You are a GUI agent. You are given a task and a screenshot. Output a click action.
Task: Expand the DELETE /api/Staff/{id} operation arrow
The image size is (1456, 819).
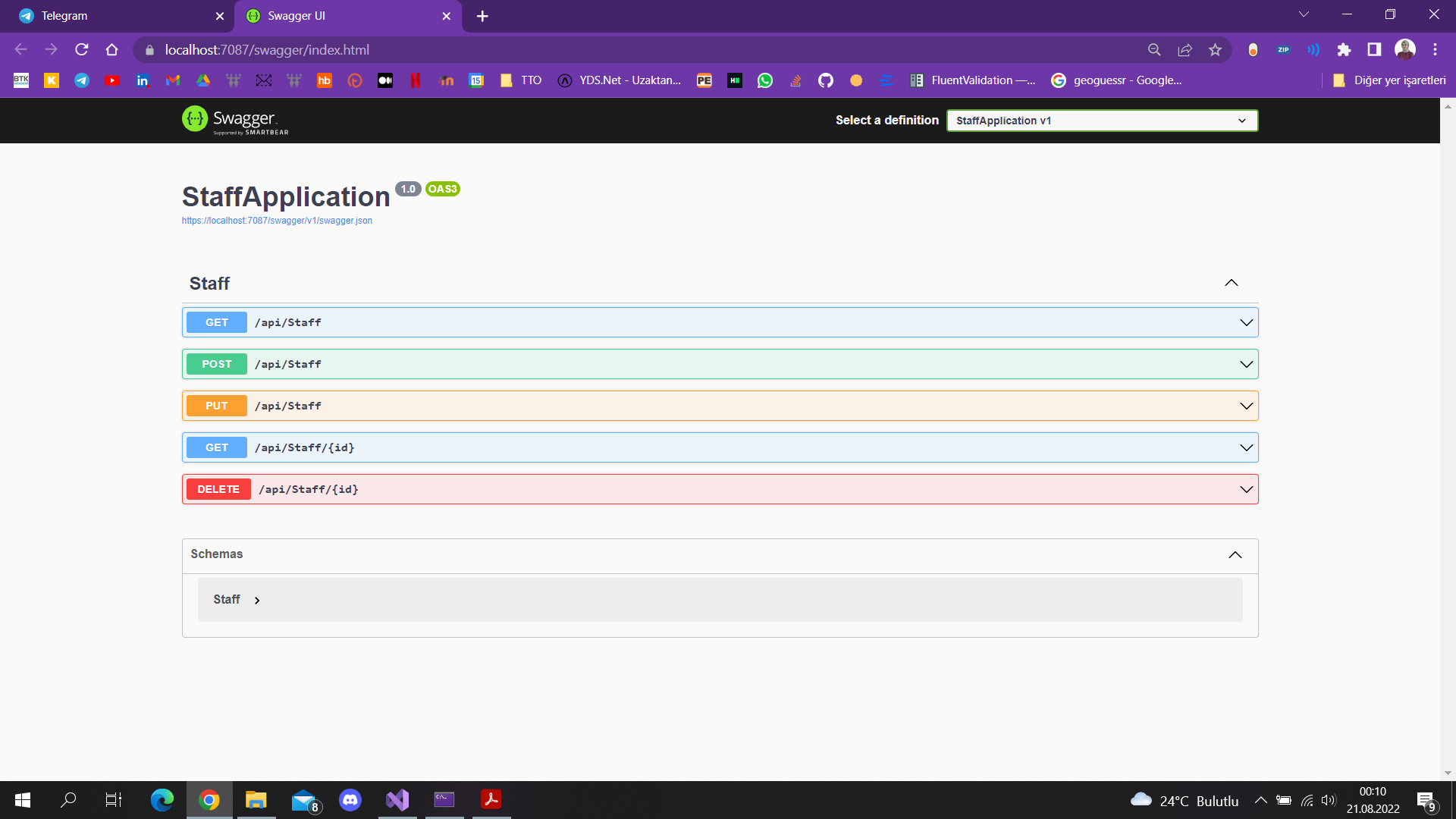(x=1246, y=489)
